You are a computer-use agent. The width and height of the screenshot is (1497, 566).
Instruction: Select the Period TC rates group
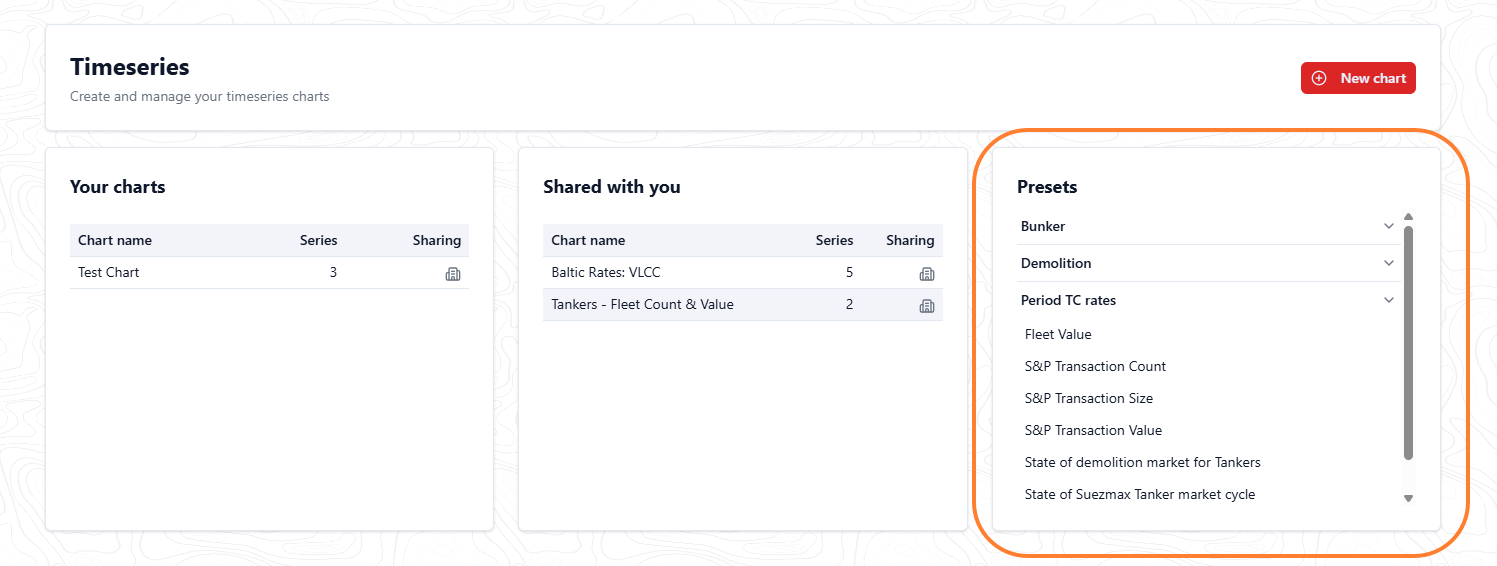(x=1208, y=300)
